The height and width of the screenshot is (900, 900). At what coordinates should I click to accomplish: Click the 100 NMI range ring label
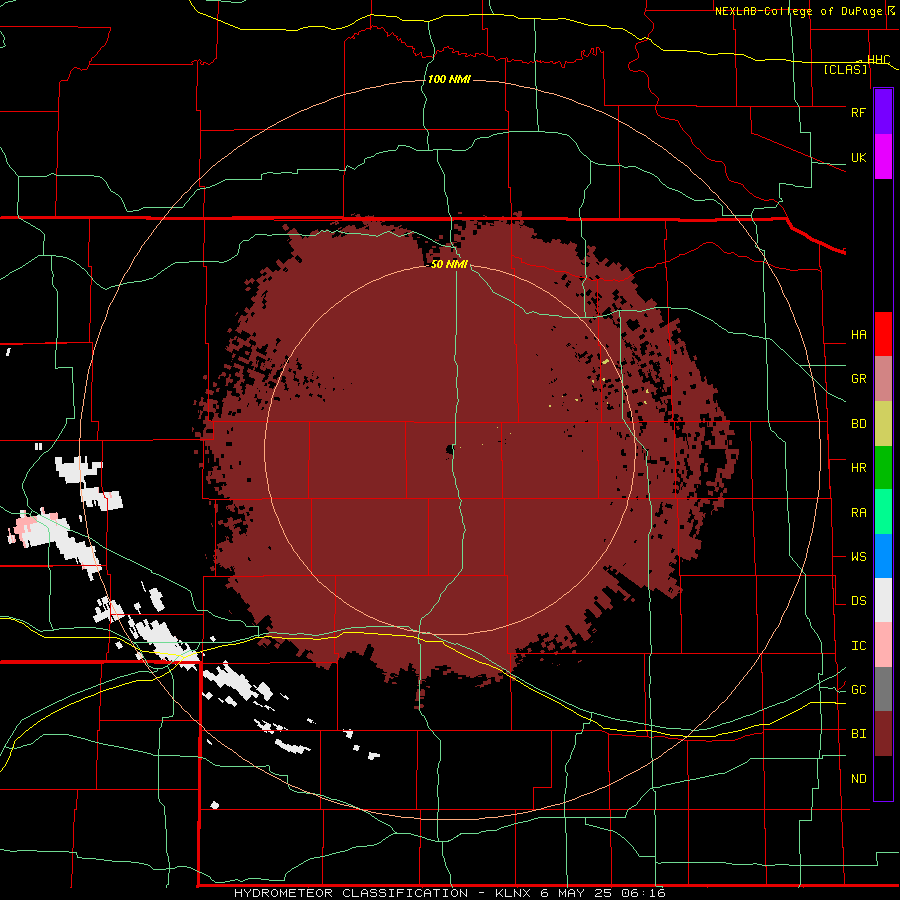(x=449, y=79)
